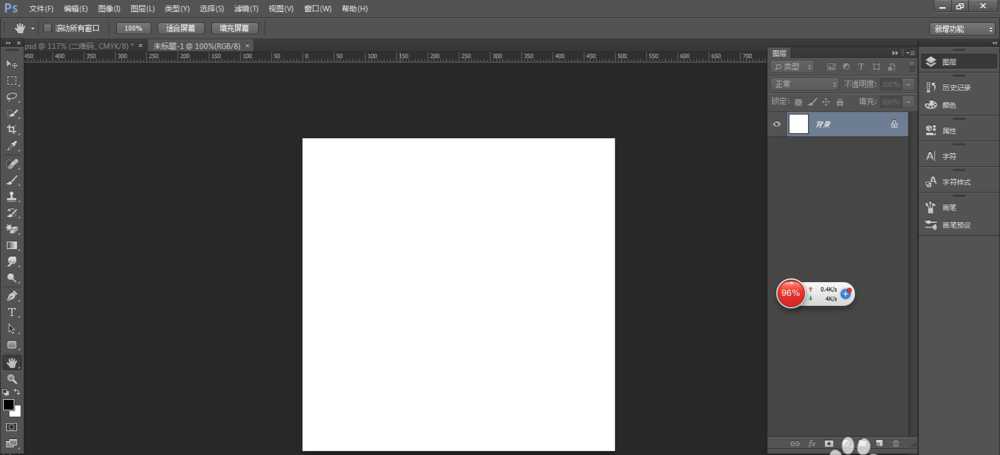The height and width of the screenshot is (455, 1000).
Task: Click the black foreground color swatch
Action: pyautogui.click(x=8, y=405)
